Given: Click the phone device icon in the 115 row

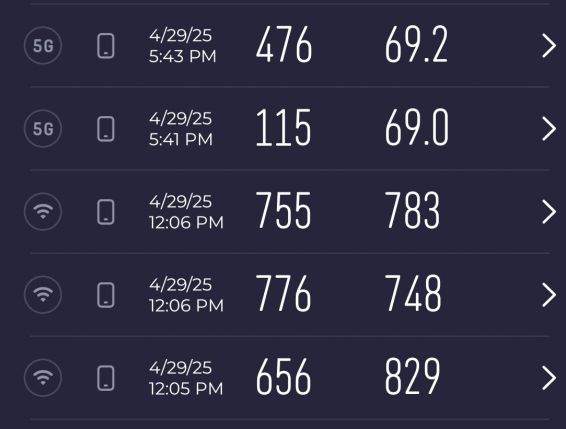Looking at the screenshot, I should pos(106,129).
